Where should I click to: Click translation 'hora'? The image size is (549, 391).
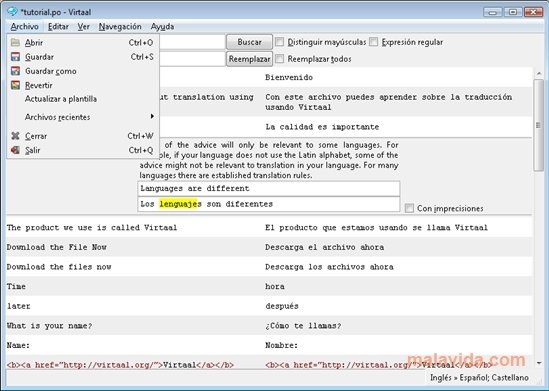(275, 286)
